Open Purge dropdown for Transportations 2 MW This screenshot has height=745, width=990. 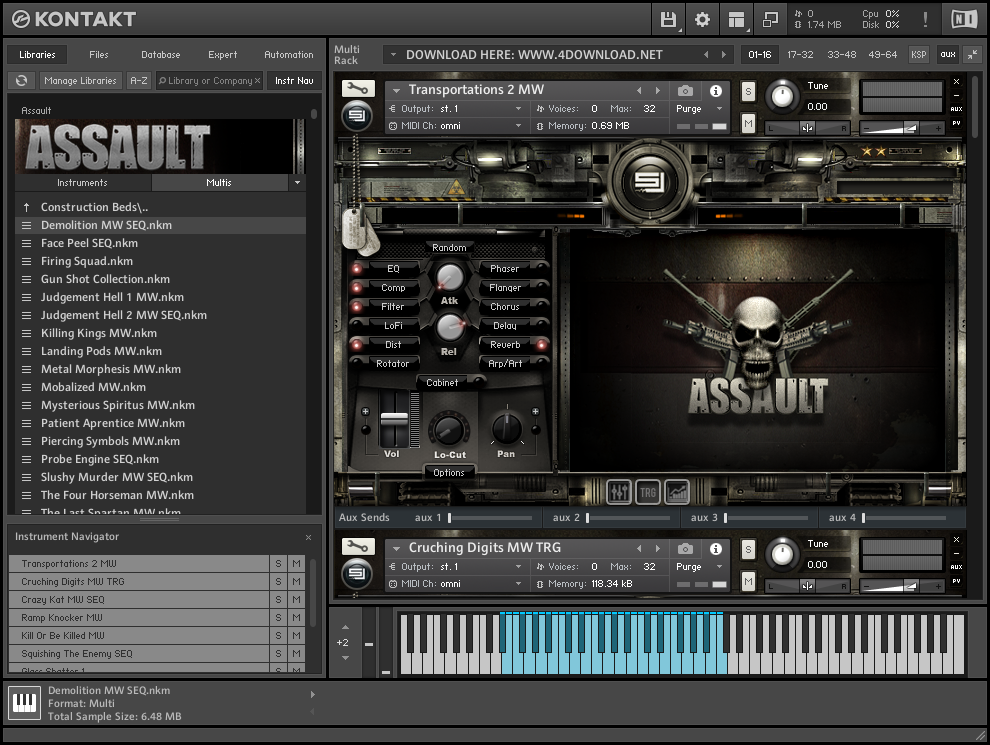click(x=719, y=109)
